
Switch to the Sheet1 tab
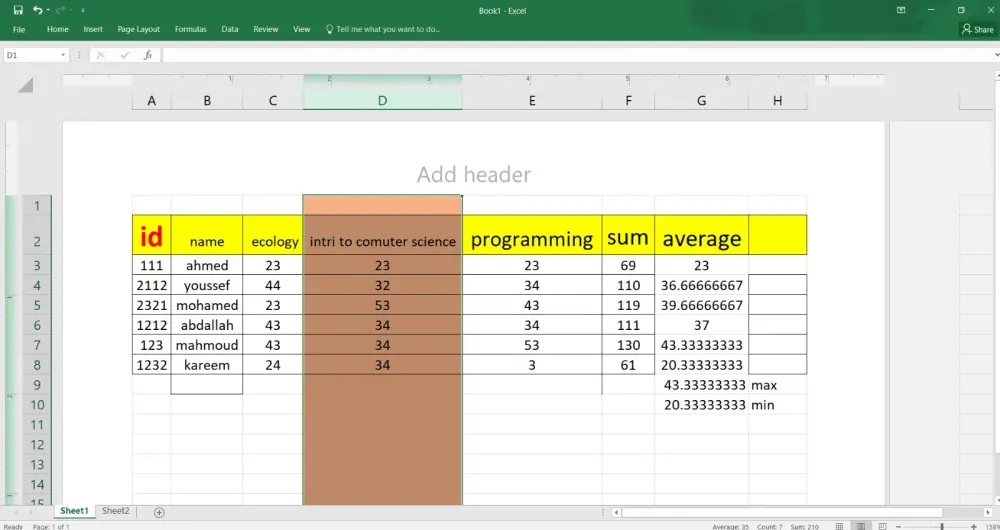click(x=74, y=511)
